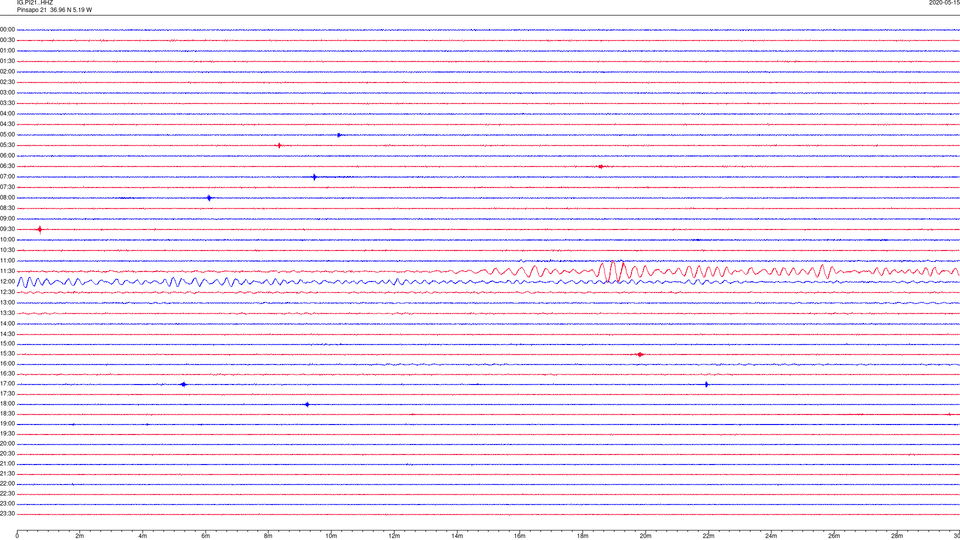Select the event spike on the 15:30 trace
Image resolution: width=960 pixels, height=540 pixels.
click(640, 354)
